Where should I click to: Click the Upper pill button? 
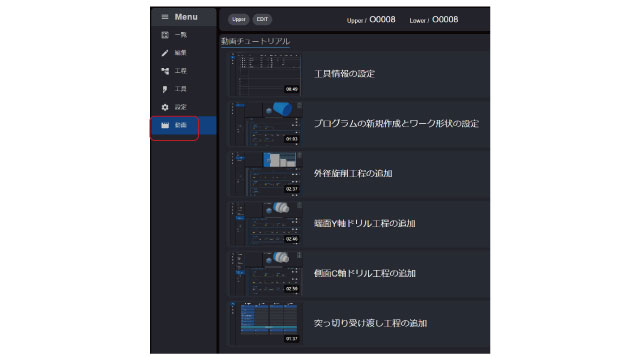point(239,19)
